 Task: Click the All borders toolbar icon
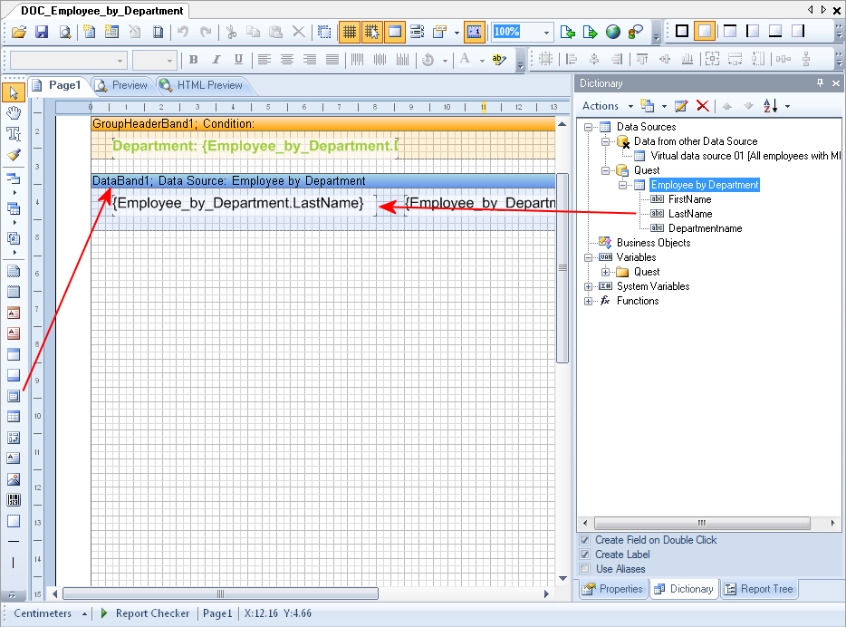[682, 31]
